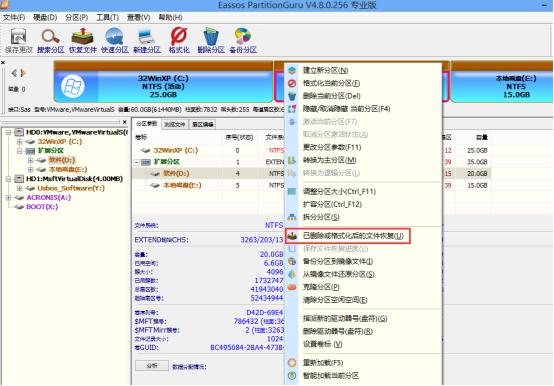Image resolution: width=554 pixels, height=386 pixels.
Task: Click the 备份分区 (Backup partition) toolbar icon
Action: (243, 40)
